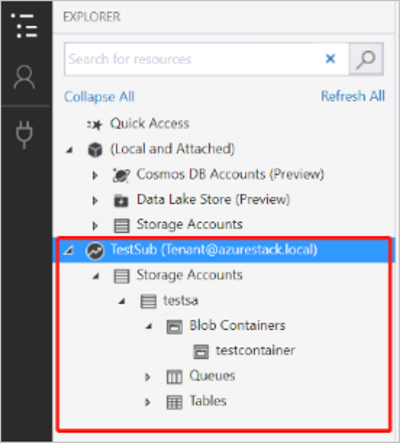
Task: Open the Explorer view icon in sidebar
Action: click(x=24, y=25)
